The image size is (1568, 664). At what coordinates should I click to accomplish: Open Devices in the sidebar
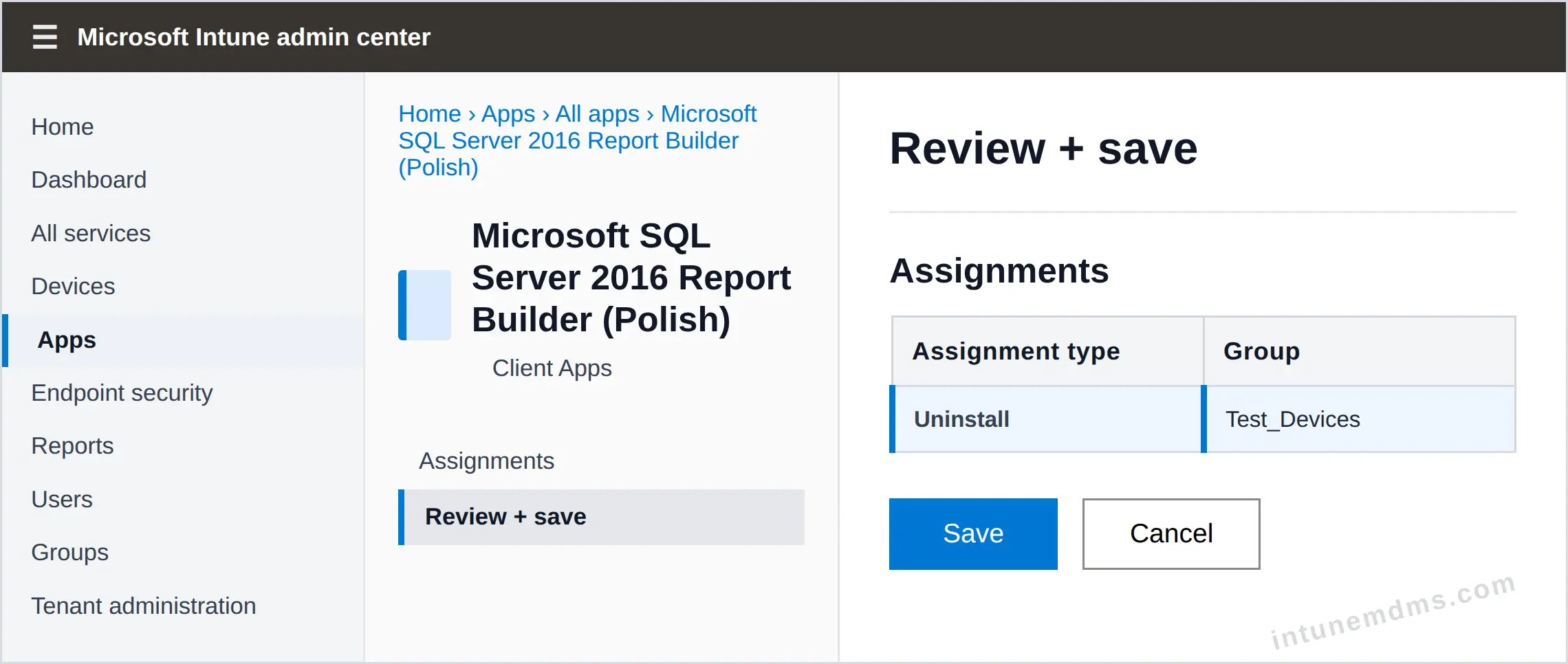pyautogui.click(x=73, y=286)
